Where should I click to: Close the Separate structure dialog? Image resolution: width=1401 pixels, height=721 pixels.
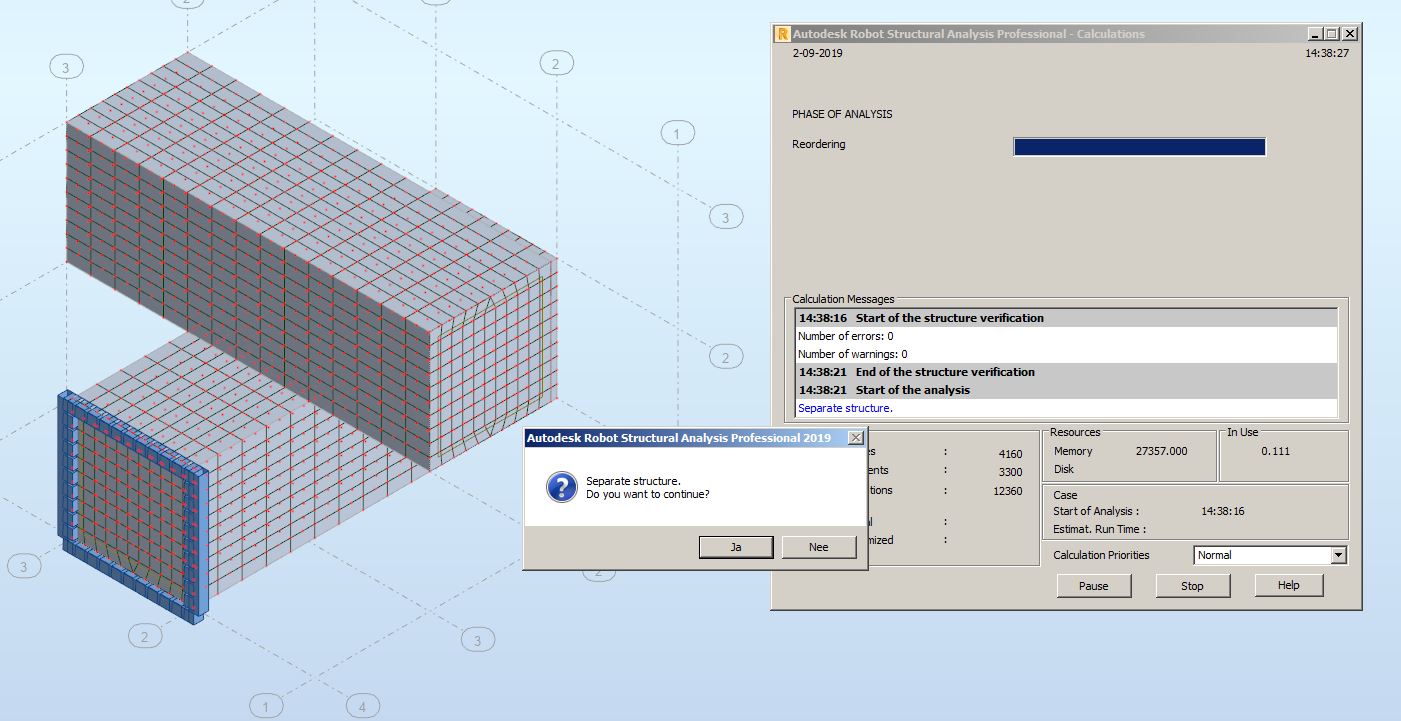855,437
